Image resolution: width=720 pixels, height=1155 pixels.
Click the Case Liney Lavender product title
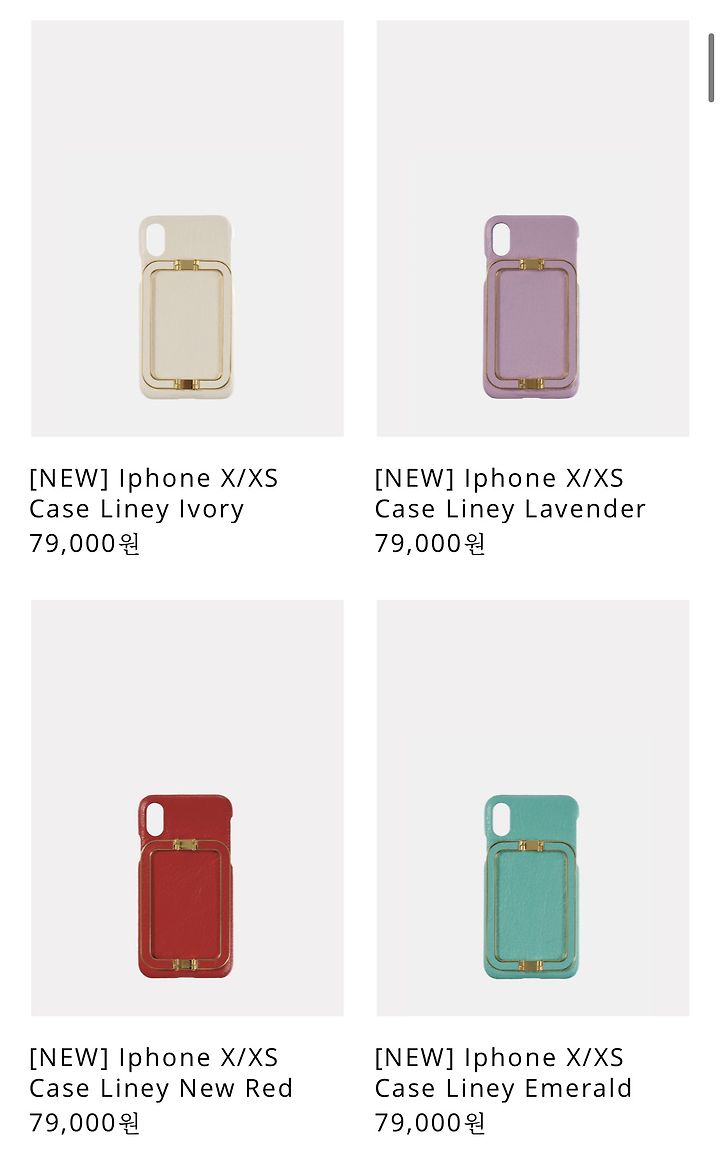tap(510, 494)
